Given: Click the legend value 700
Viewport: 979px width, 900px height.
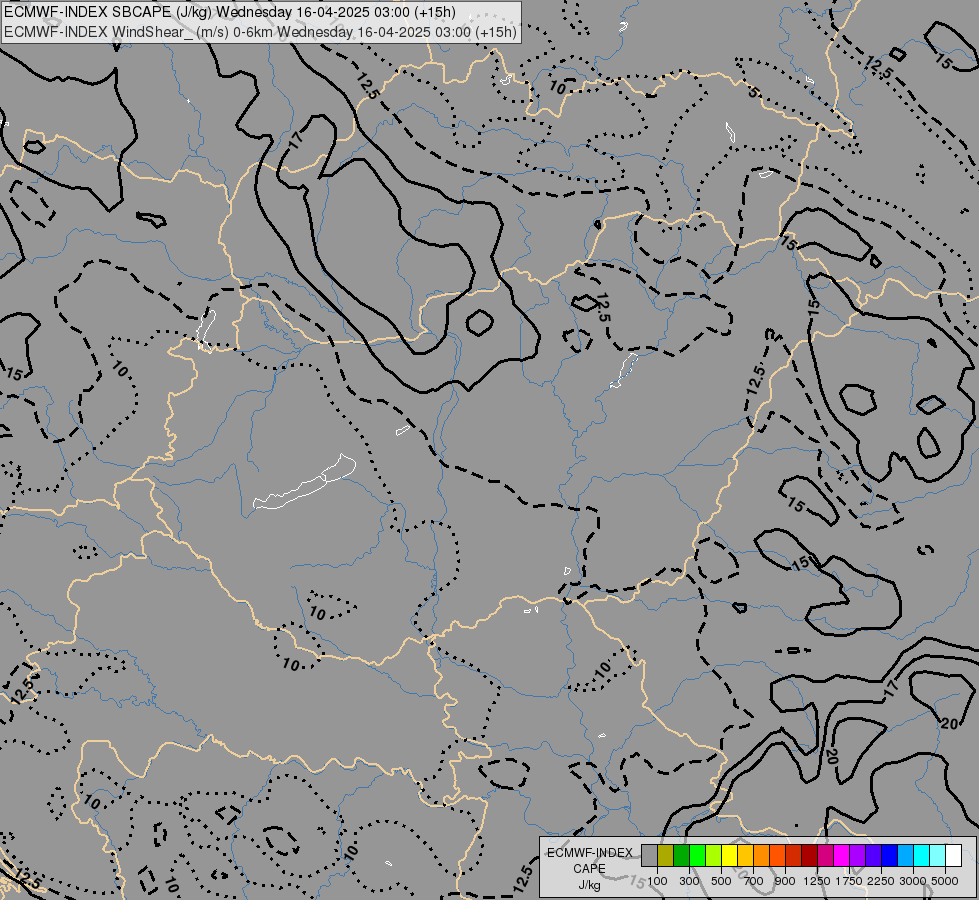Looking at the screenshot, I should 754,881.
